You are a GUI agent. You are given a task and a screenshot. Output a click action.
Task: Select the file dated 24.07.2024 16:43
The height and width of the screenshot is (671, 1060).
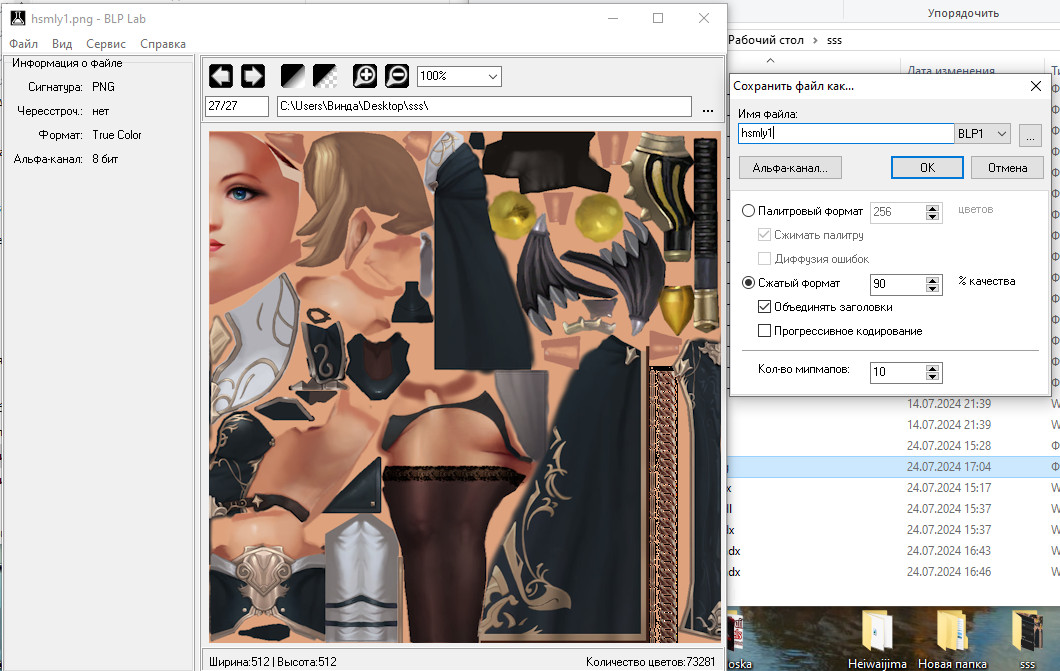point(948,551)
